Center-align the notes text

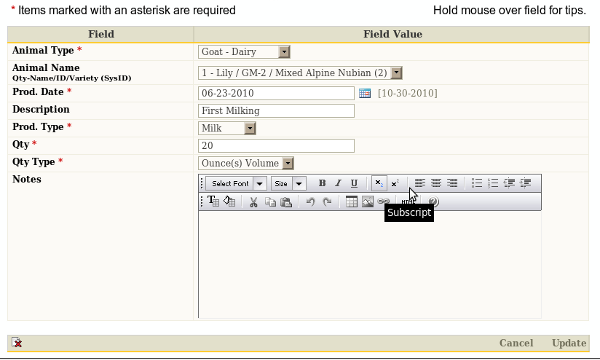[x=436, y=183]
